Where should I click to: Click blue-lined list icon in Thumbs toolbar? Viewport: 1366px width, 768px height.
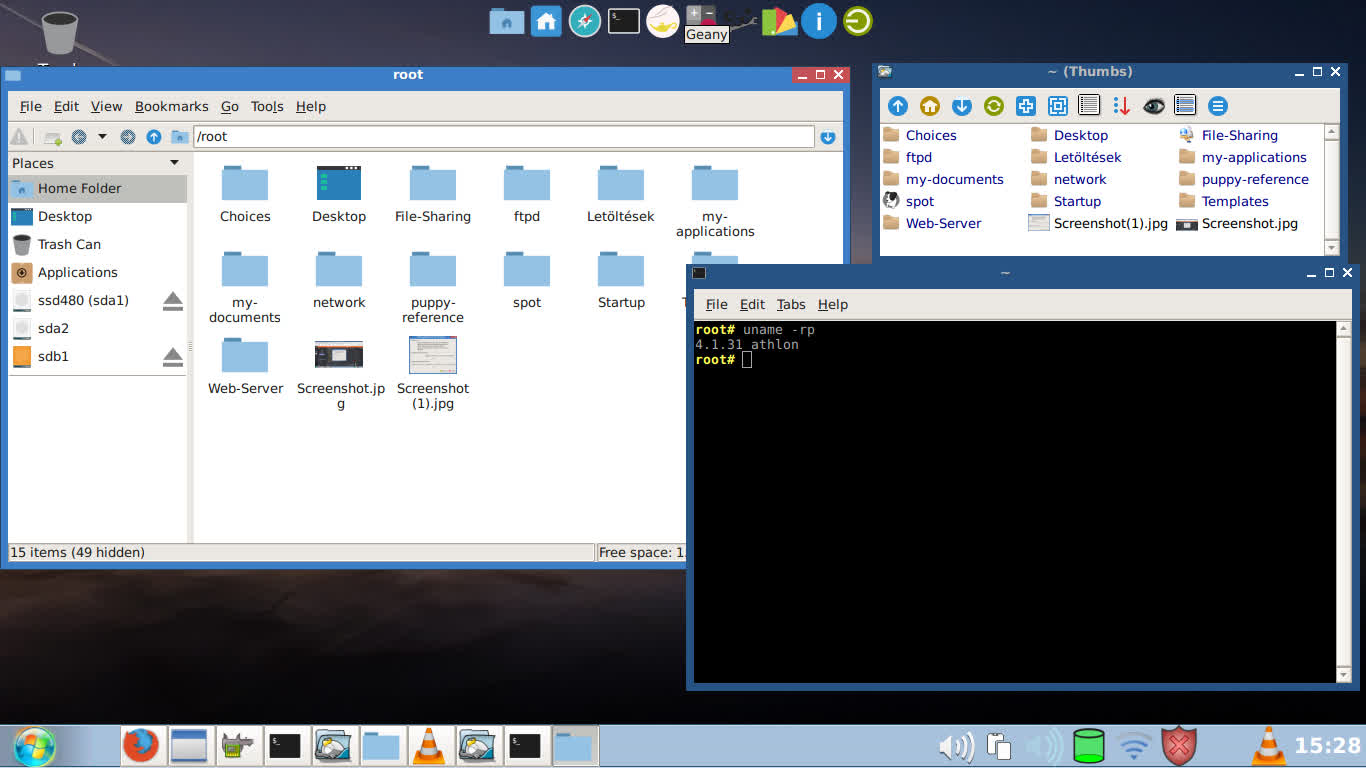1185,105
